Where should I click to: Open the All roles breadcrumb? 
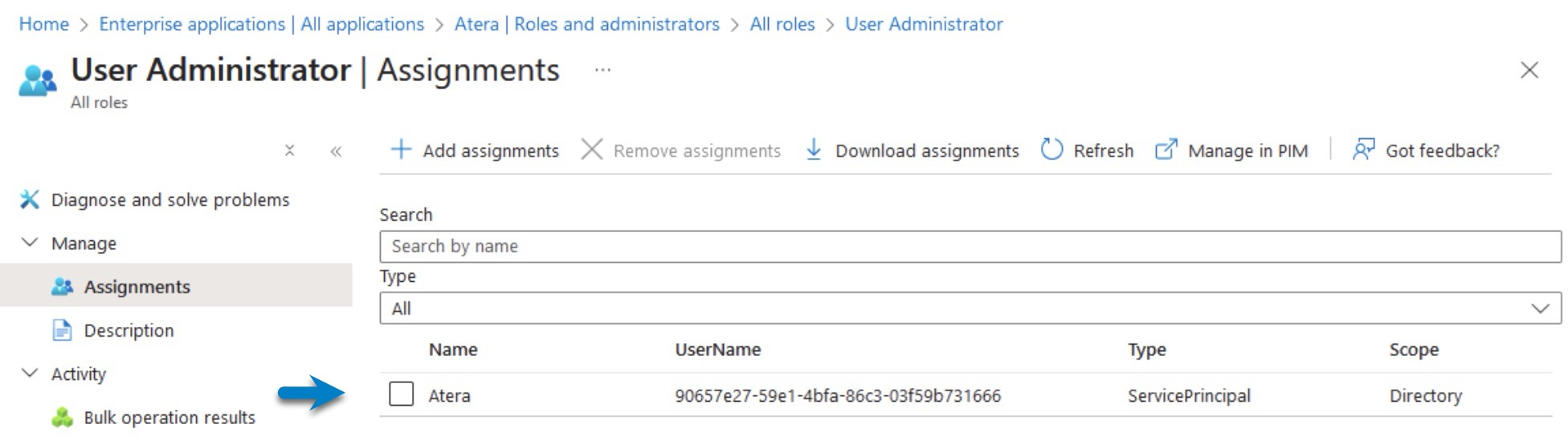click(782, 24)
